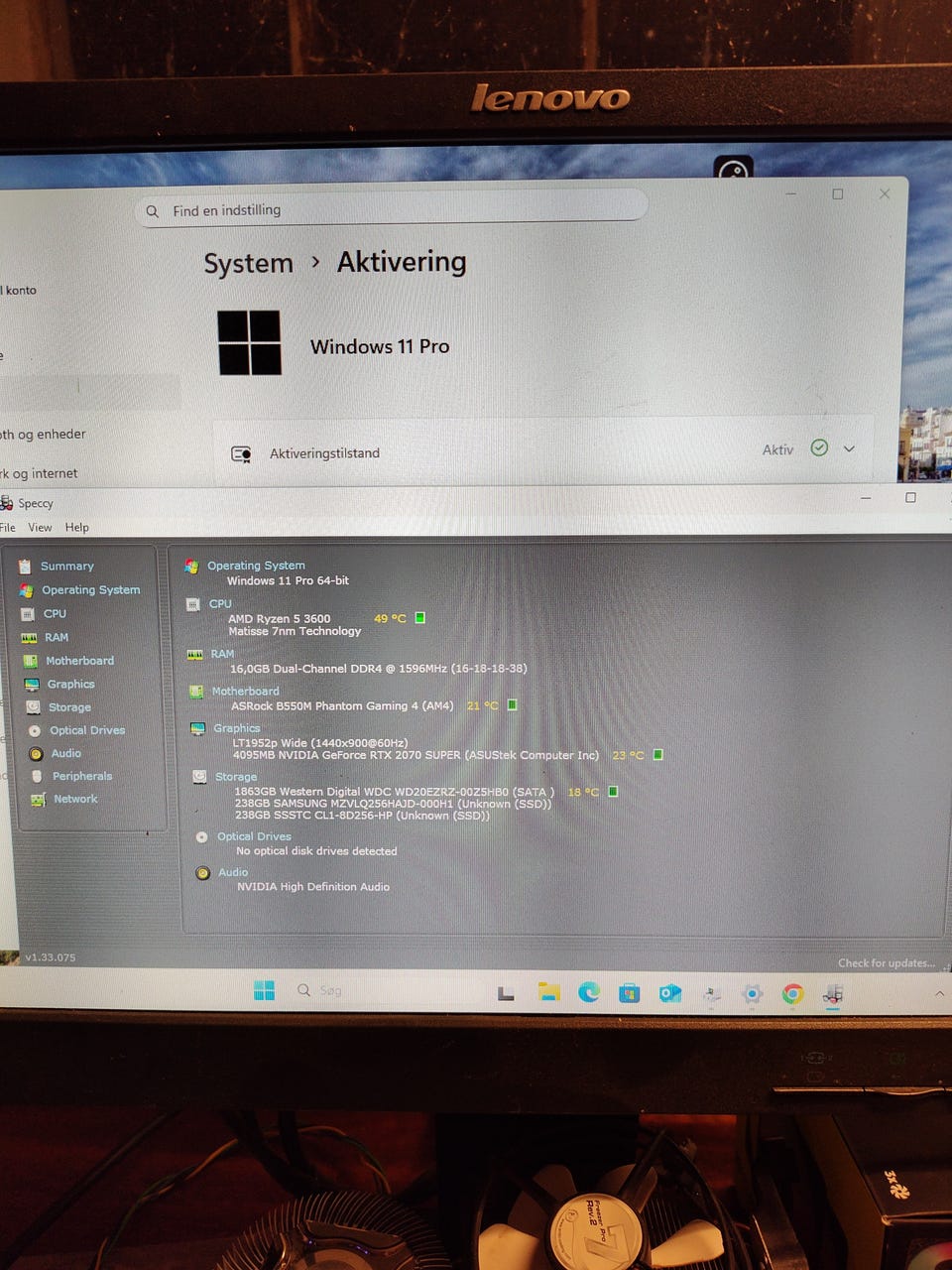Click Storage drive icon in summary pane
Screen dimensions: 952x1270
coord(199,777)
